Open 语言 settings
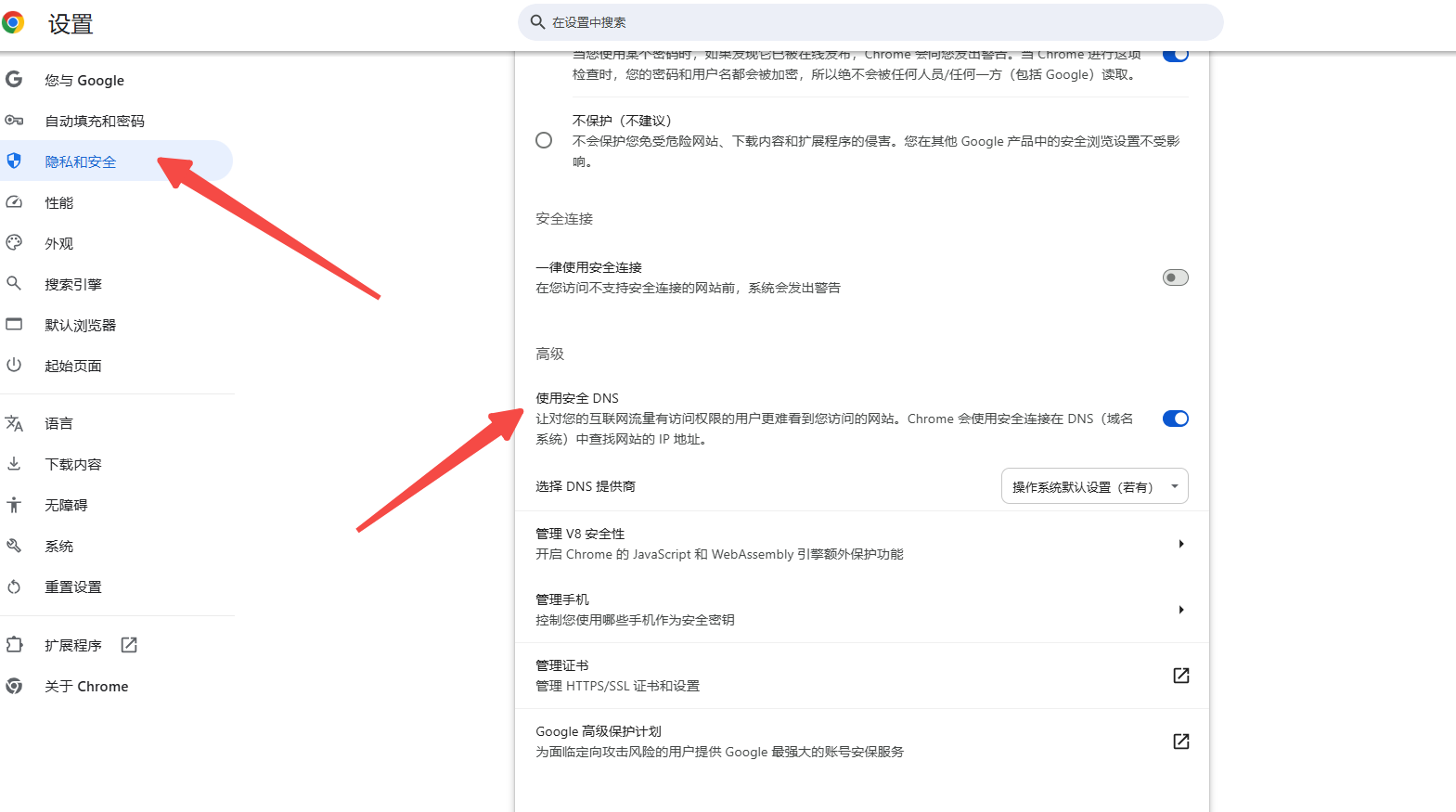Image resolution: width=1456 pixels, height=812 pixels. tap(116, 423)
